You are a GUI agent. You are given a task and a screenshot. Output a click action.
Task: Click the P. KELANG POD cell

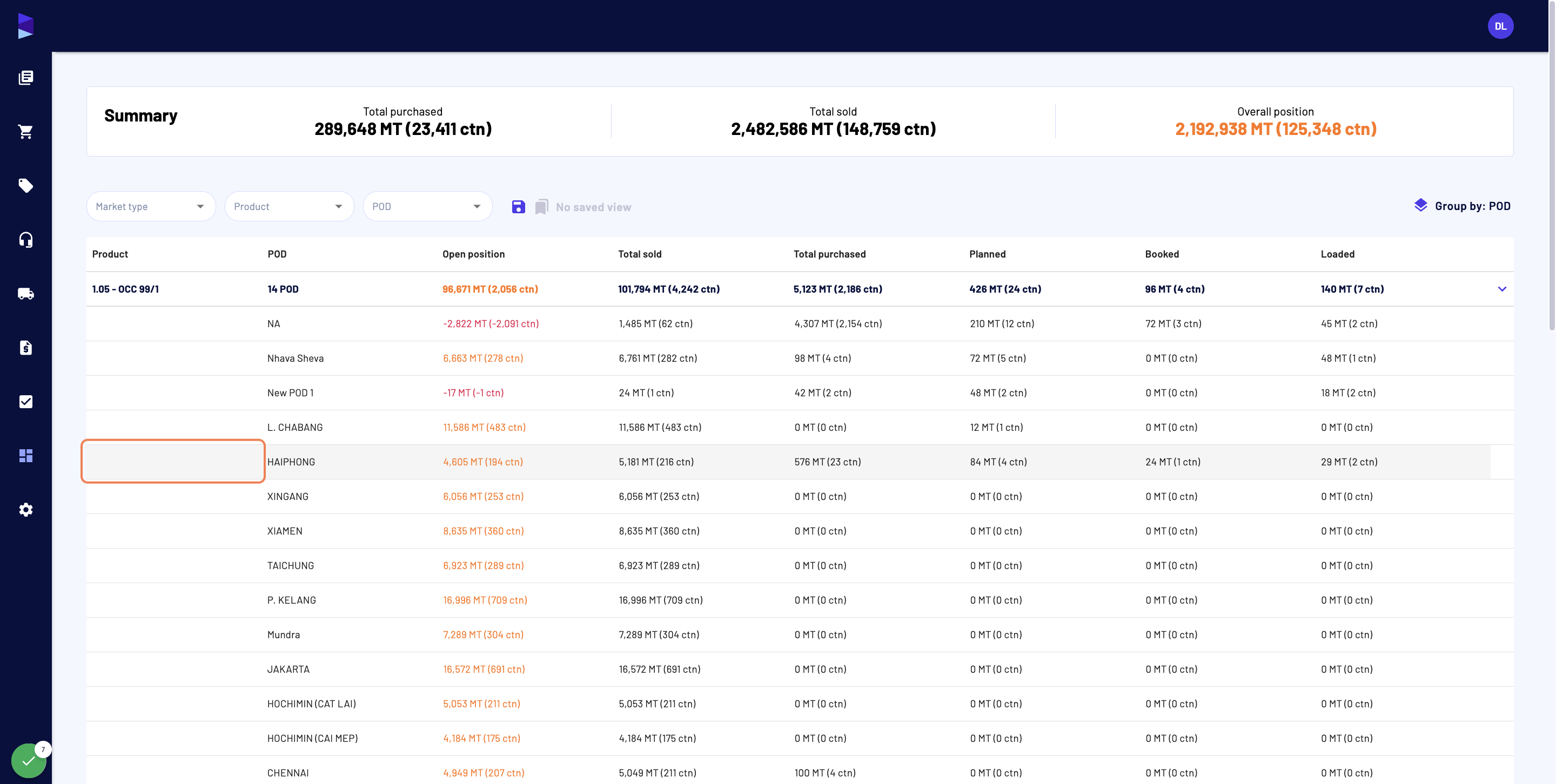[292, 600]
